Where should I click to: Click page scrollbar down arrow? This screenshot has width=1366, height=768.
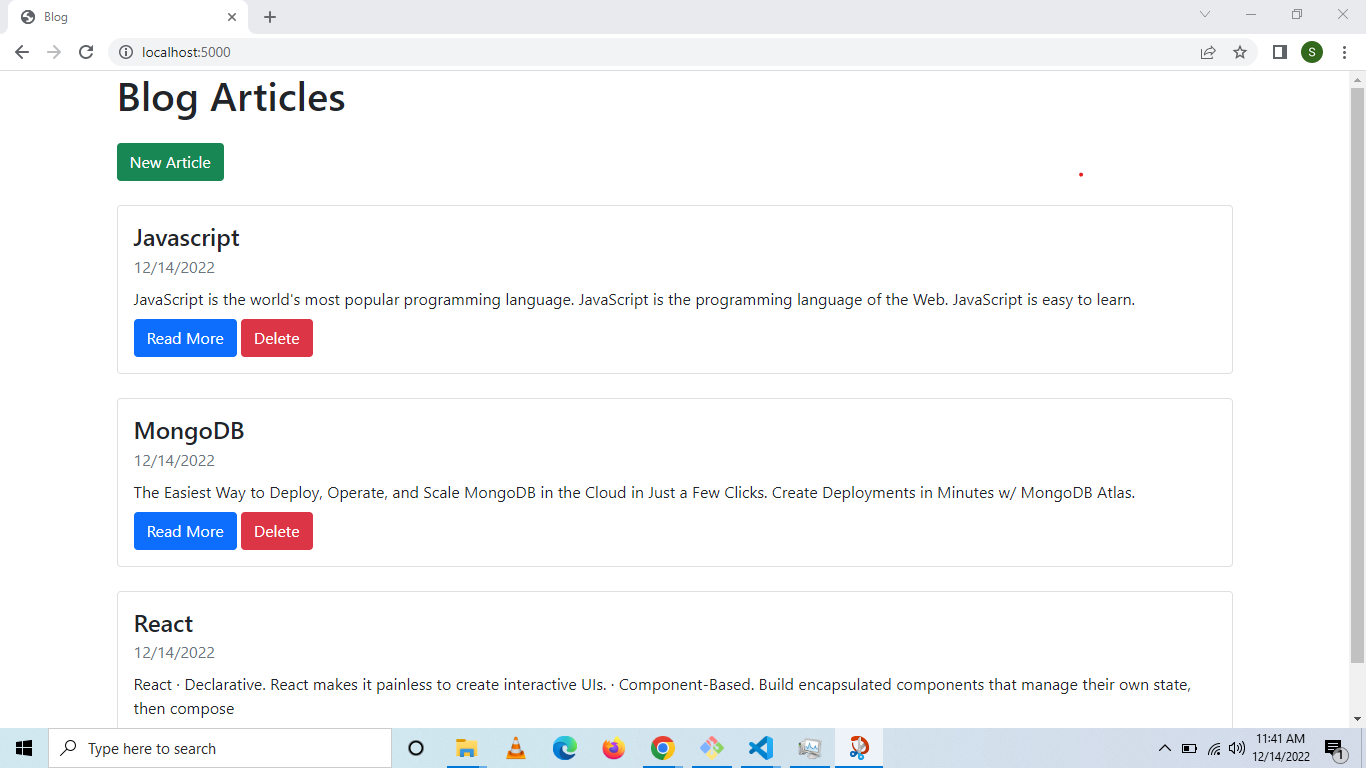(1357, 719)
